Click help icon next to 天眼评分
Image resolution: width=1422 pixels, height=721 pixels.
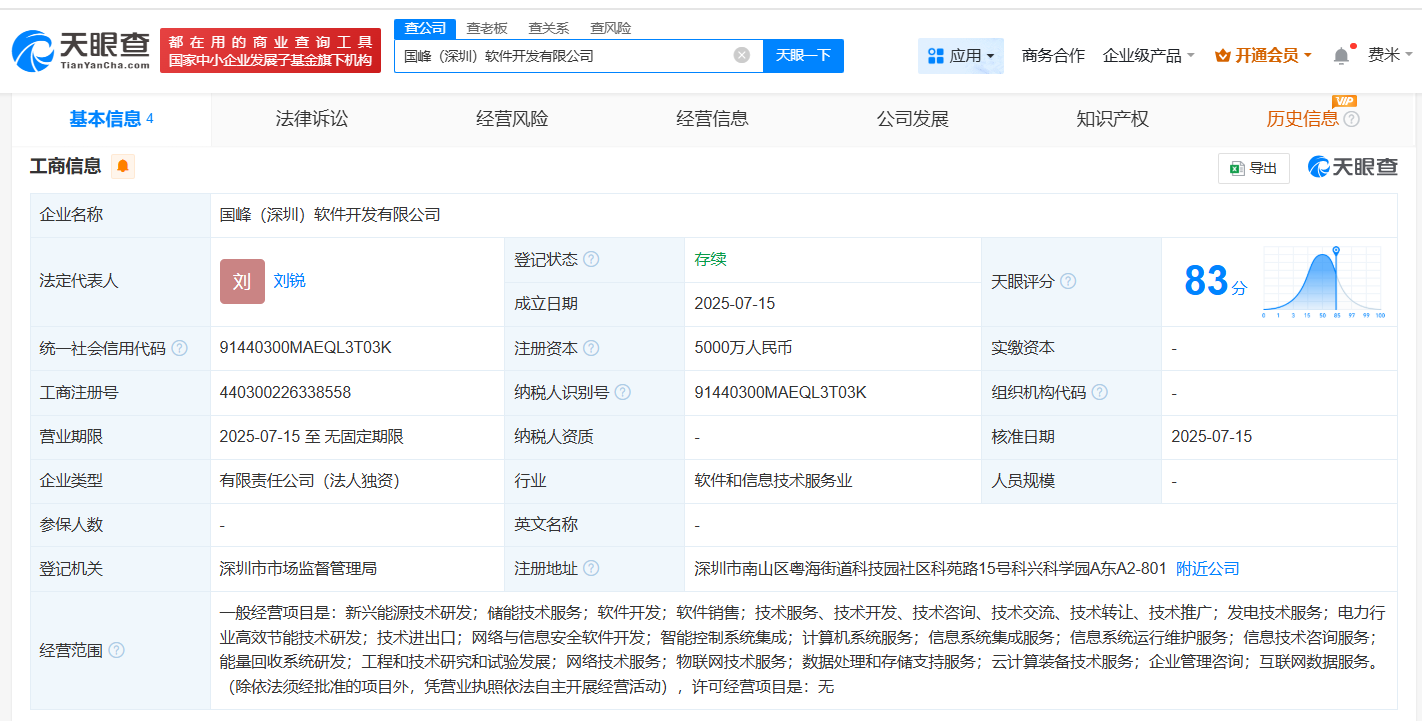coord(1068,282)
